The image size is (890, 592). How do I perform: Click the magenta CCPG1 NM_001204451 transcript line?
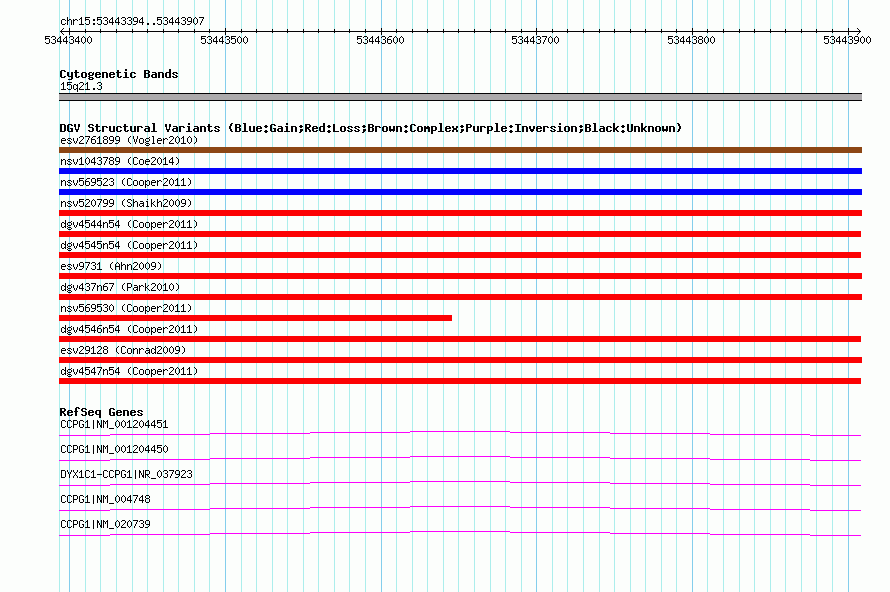click(460, 434)
